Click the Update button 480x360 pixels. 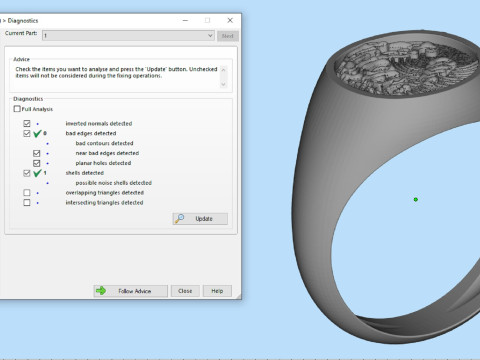tap(200, 219)
